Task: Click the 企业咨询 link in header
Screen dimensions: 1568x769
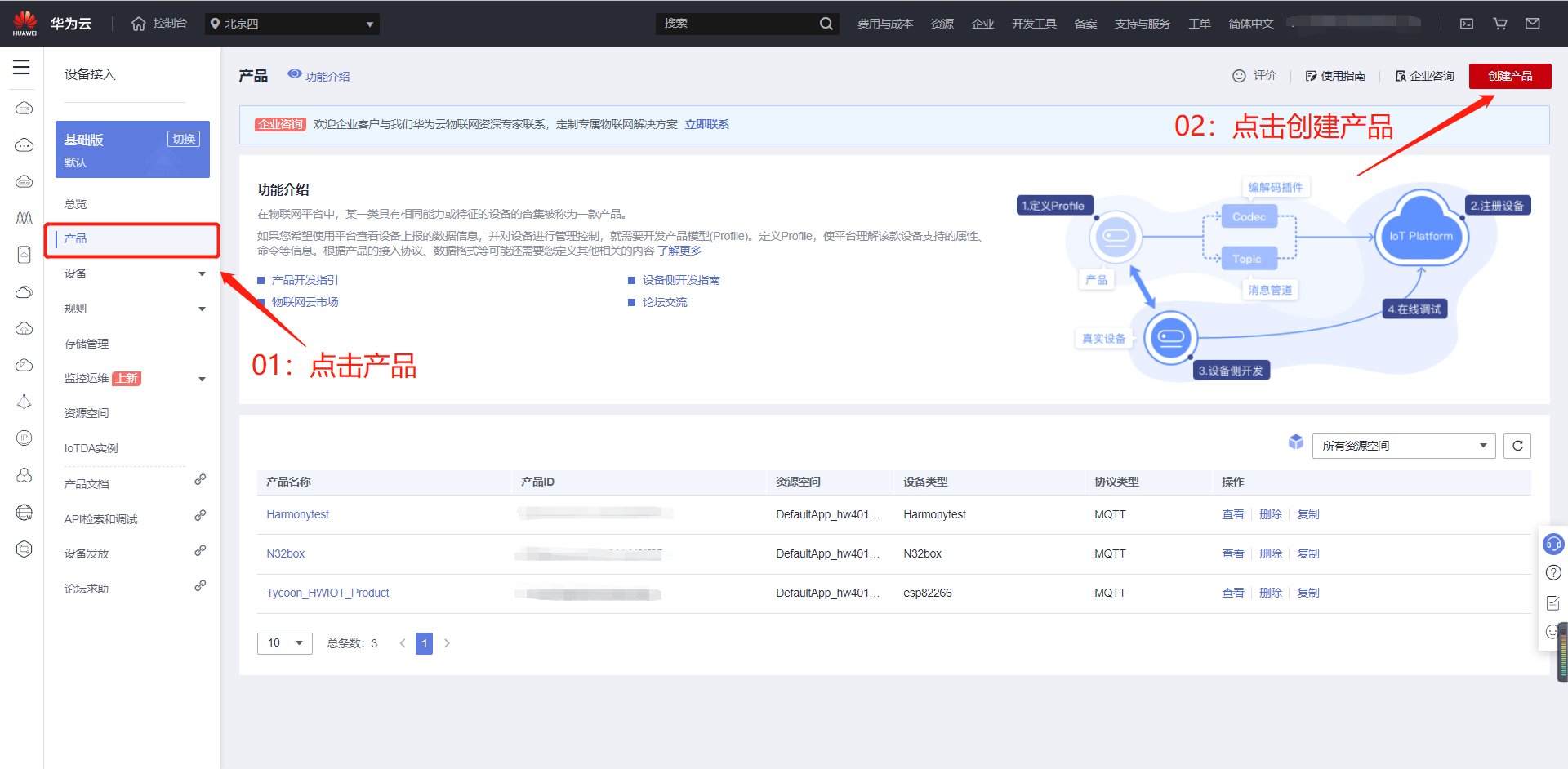Action: click(x=1425, y=76)
